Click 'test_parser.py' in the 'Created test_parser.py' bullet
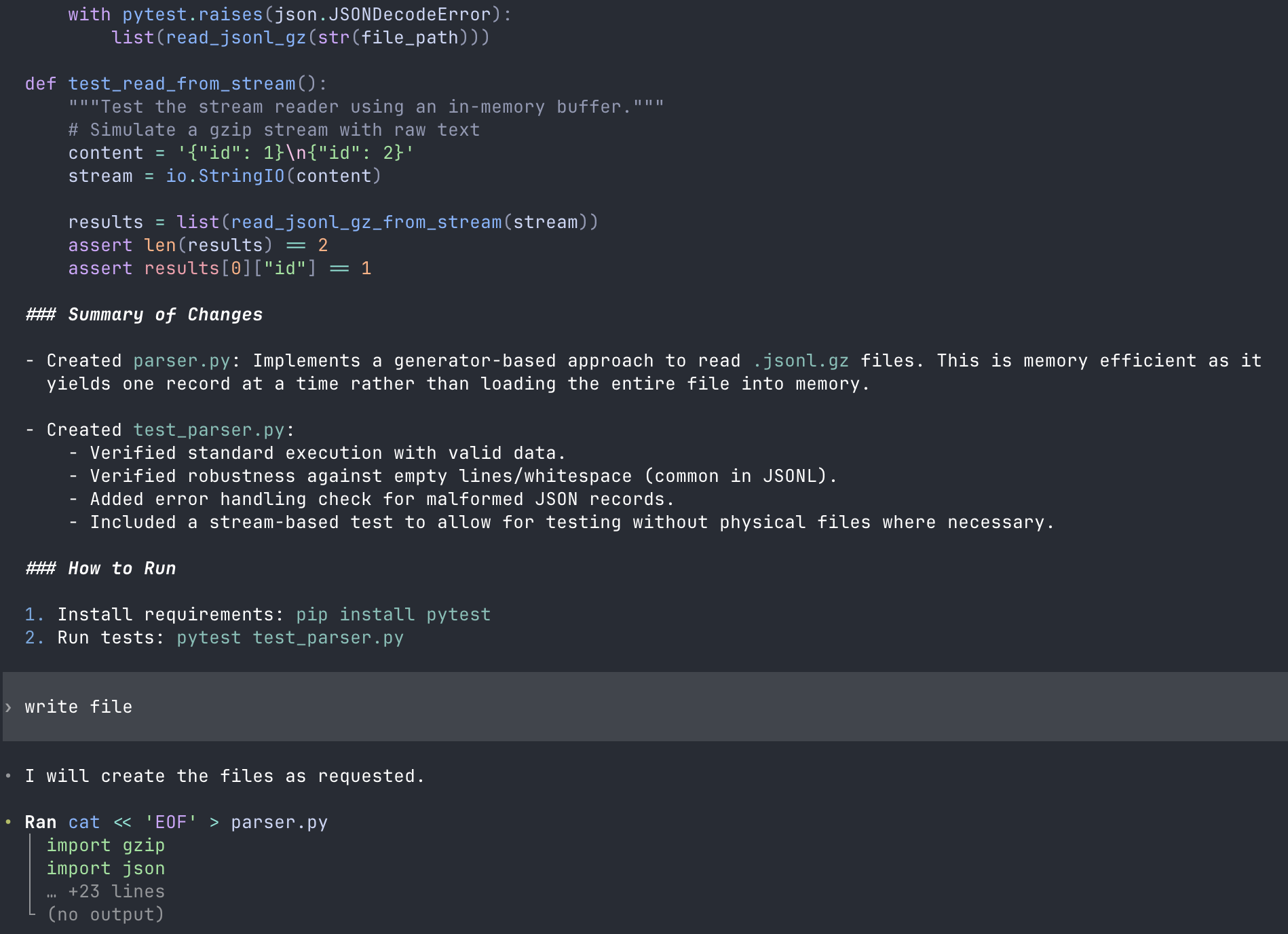 point(209,430)
